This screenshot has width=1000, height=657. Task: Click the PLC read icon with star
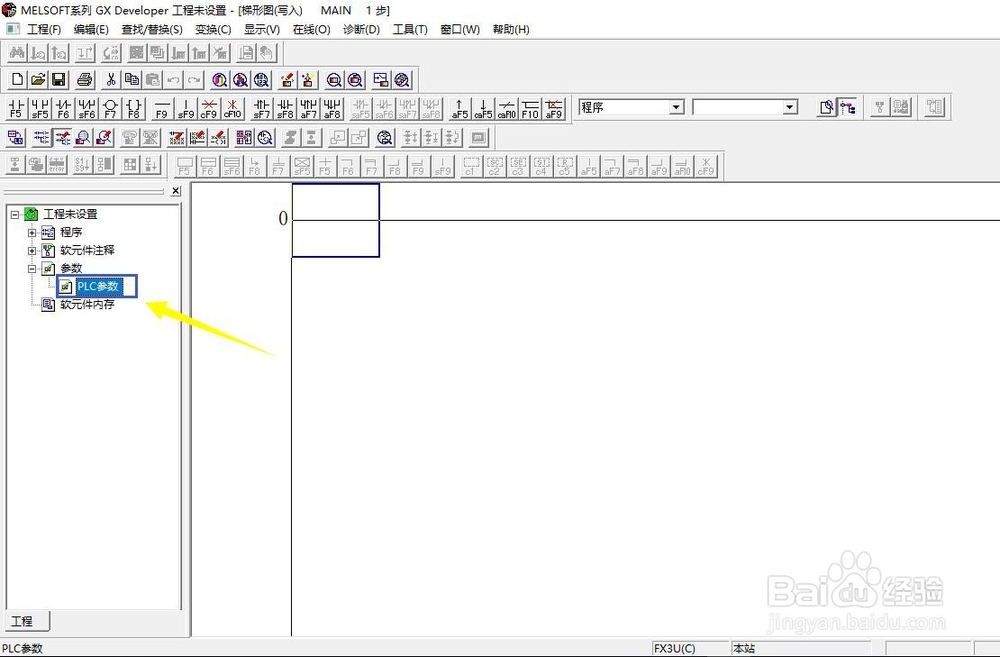pos(308,80)
